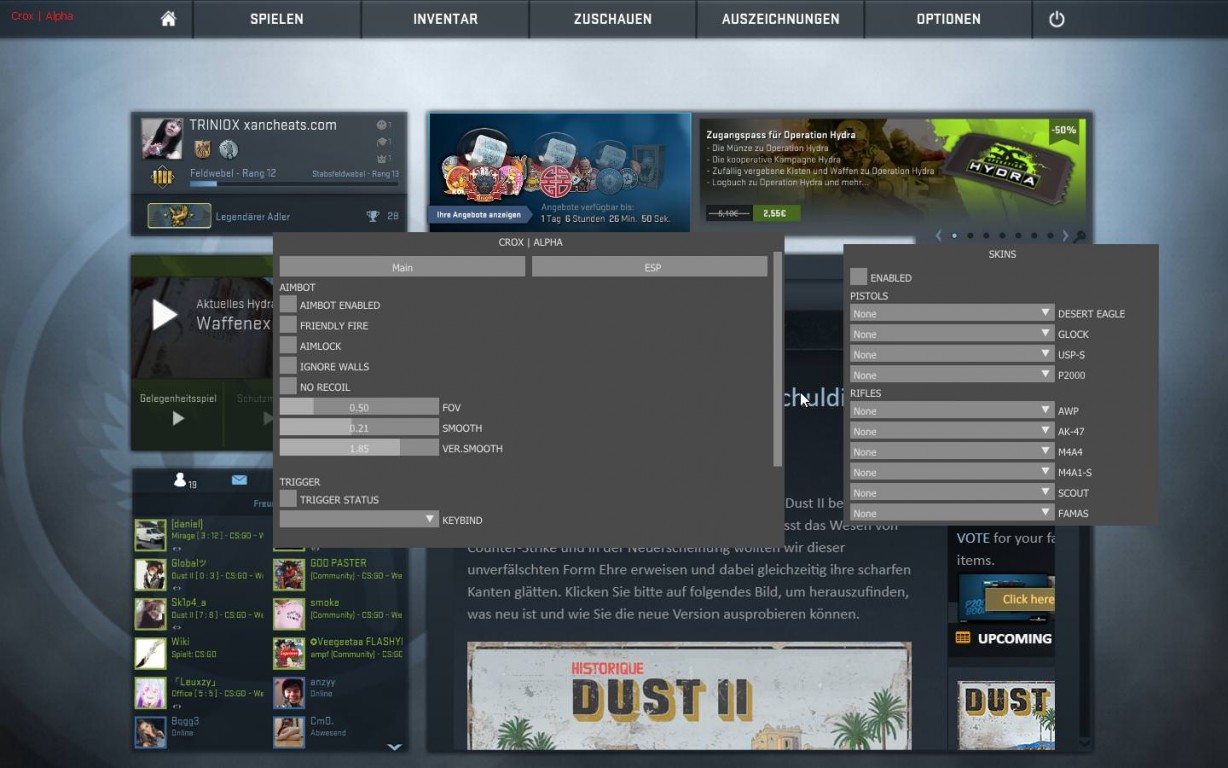Viewport: 1228px width, 768px height.
Task: Open the KEYBIND dropdown
Action: 359,520
